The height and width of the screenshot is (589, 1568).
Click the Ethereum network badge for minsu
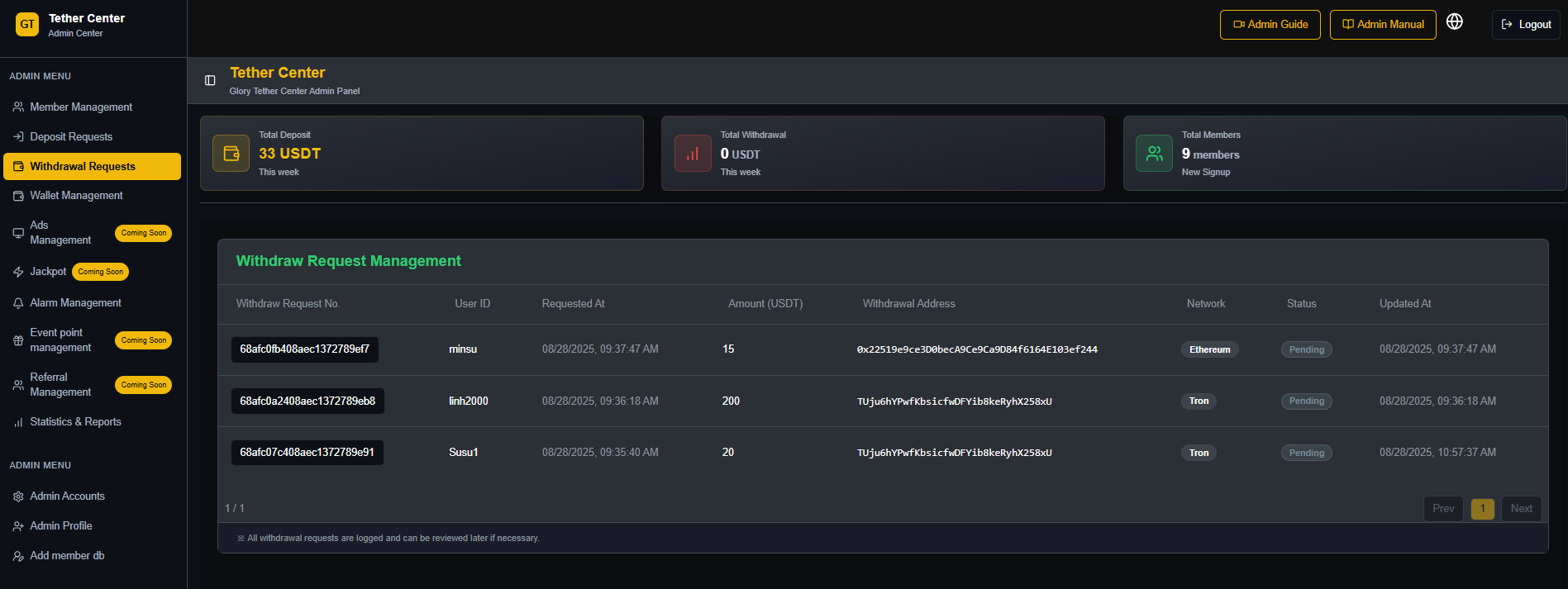tap(1209, 350)
